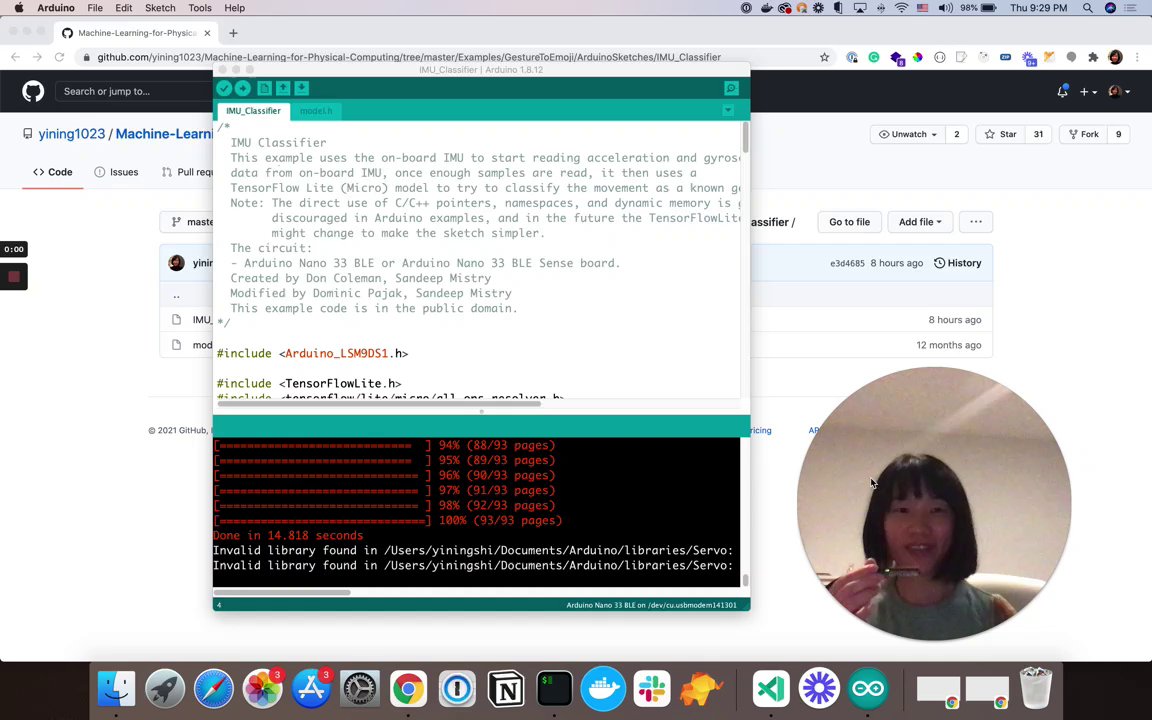Switch to the IMU_Classifier sketch tab
The height and width of the screenshot is (720, 1152).
point(253,111)
